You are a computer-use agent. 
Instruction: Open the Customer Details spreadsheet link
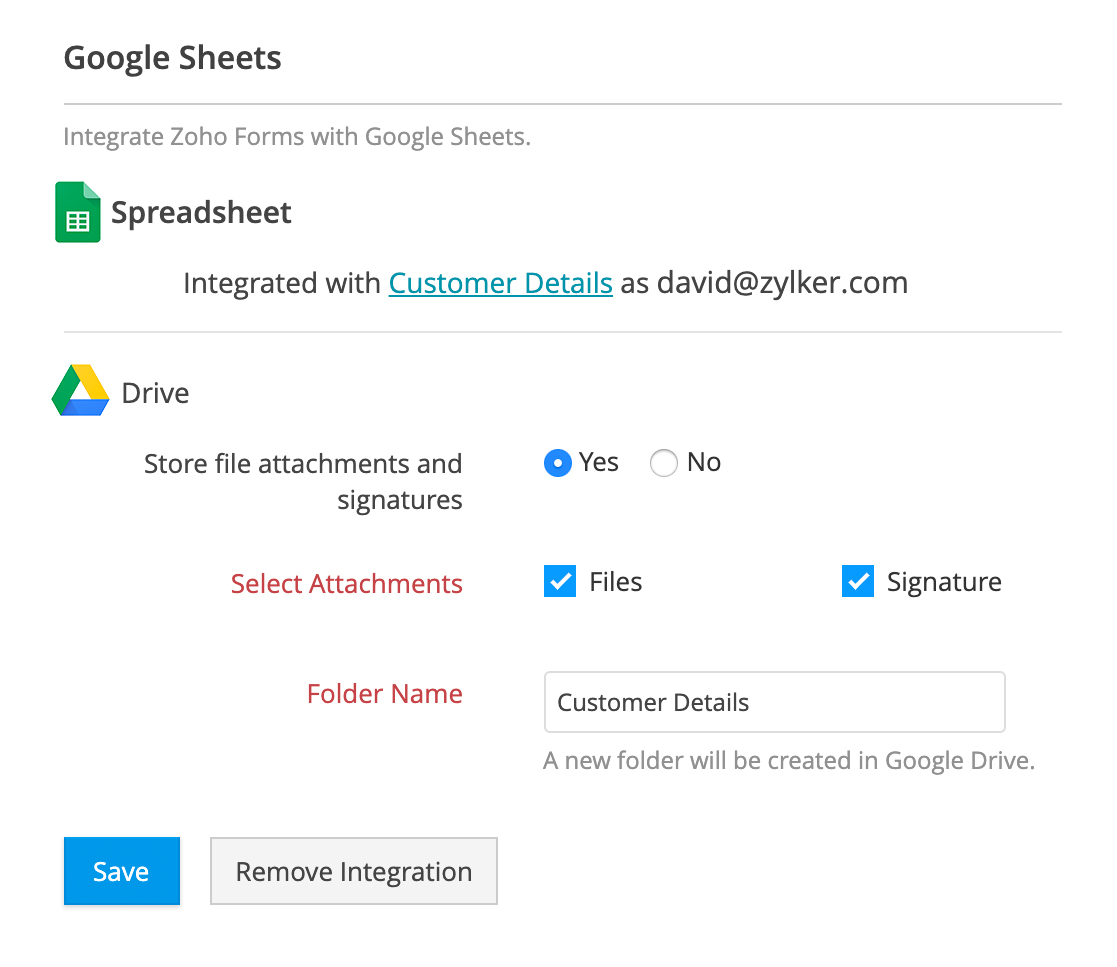(x=500, y=283)
